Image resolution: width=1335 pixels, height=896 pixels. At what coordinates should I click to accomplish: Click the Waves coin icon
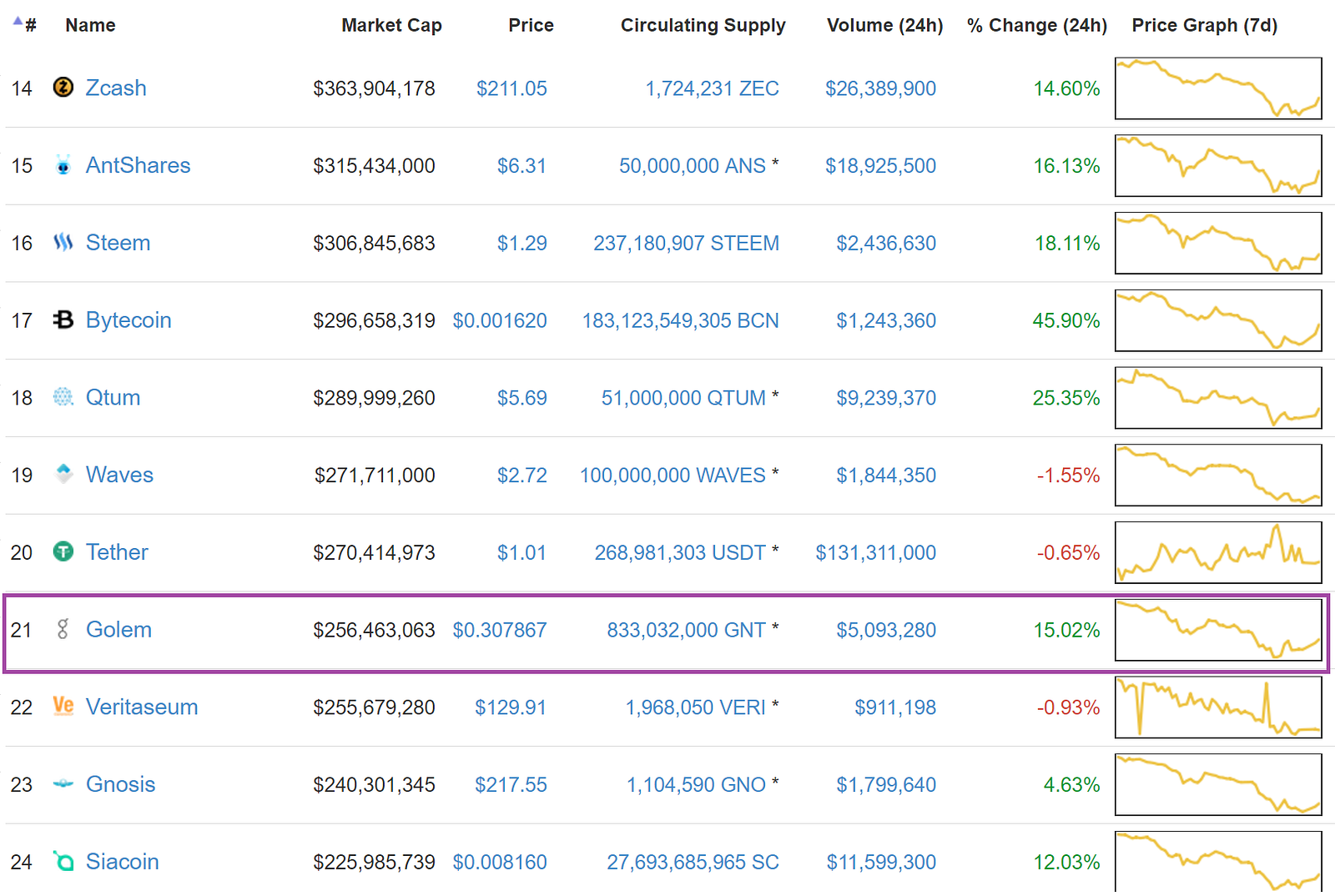tap(63, 474)
